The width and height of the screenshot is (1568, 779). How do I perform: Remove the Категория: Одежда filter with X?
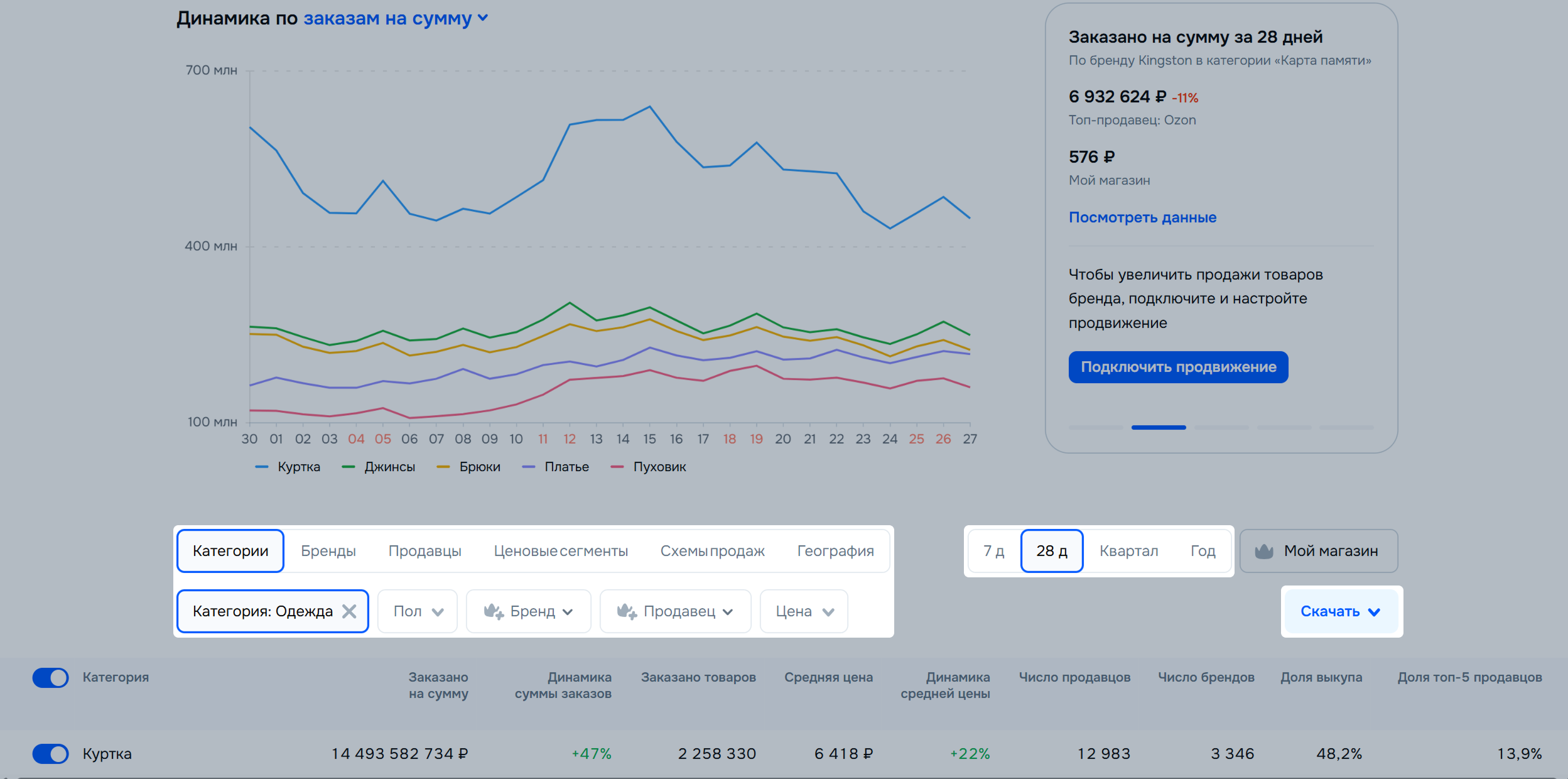point(349,611)
